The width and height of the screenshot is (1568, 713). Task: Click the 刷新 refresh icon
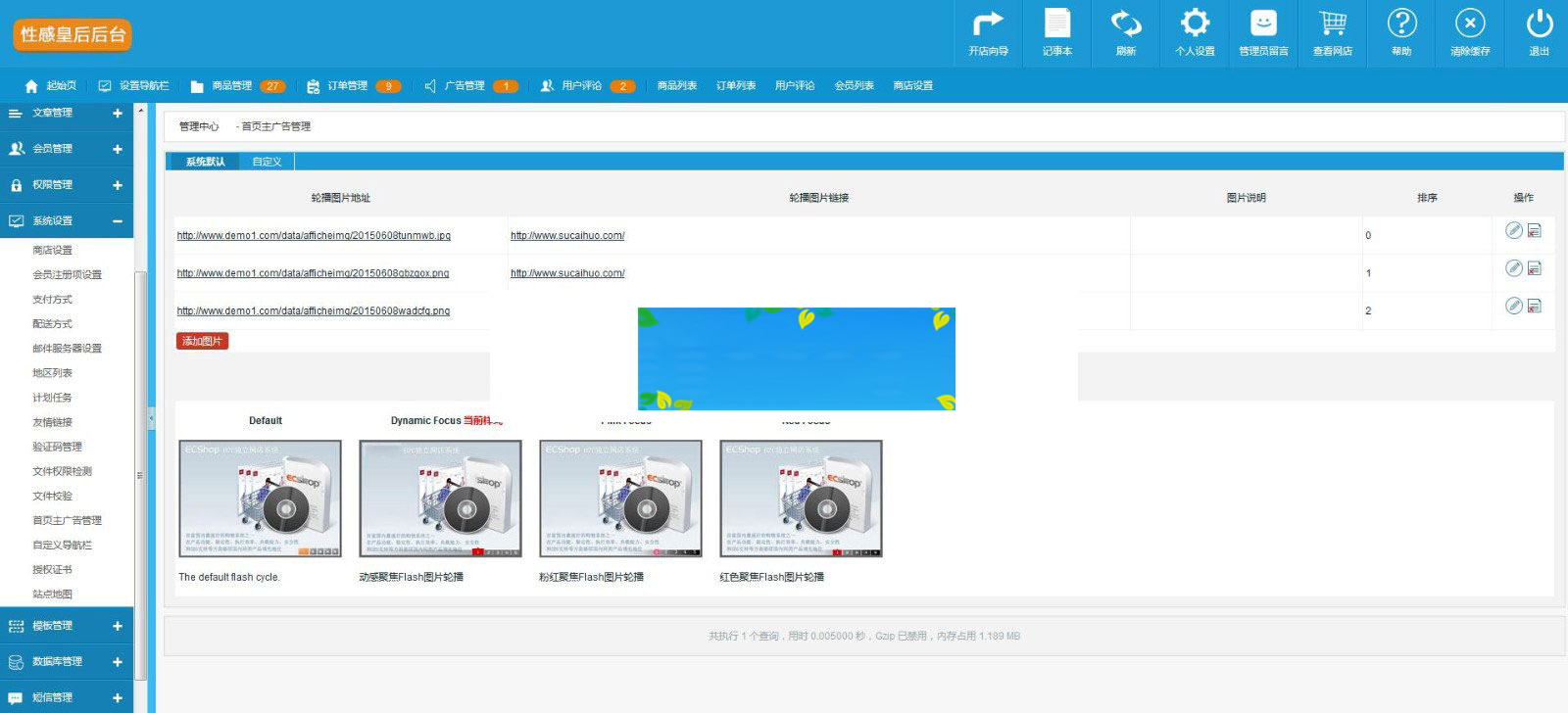point(1126,24)
